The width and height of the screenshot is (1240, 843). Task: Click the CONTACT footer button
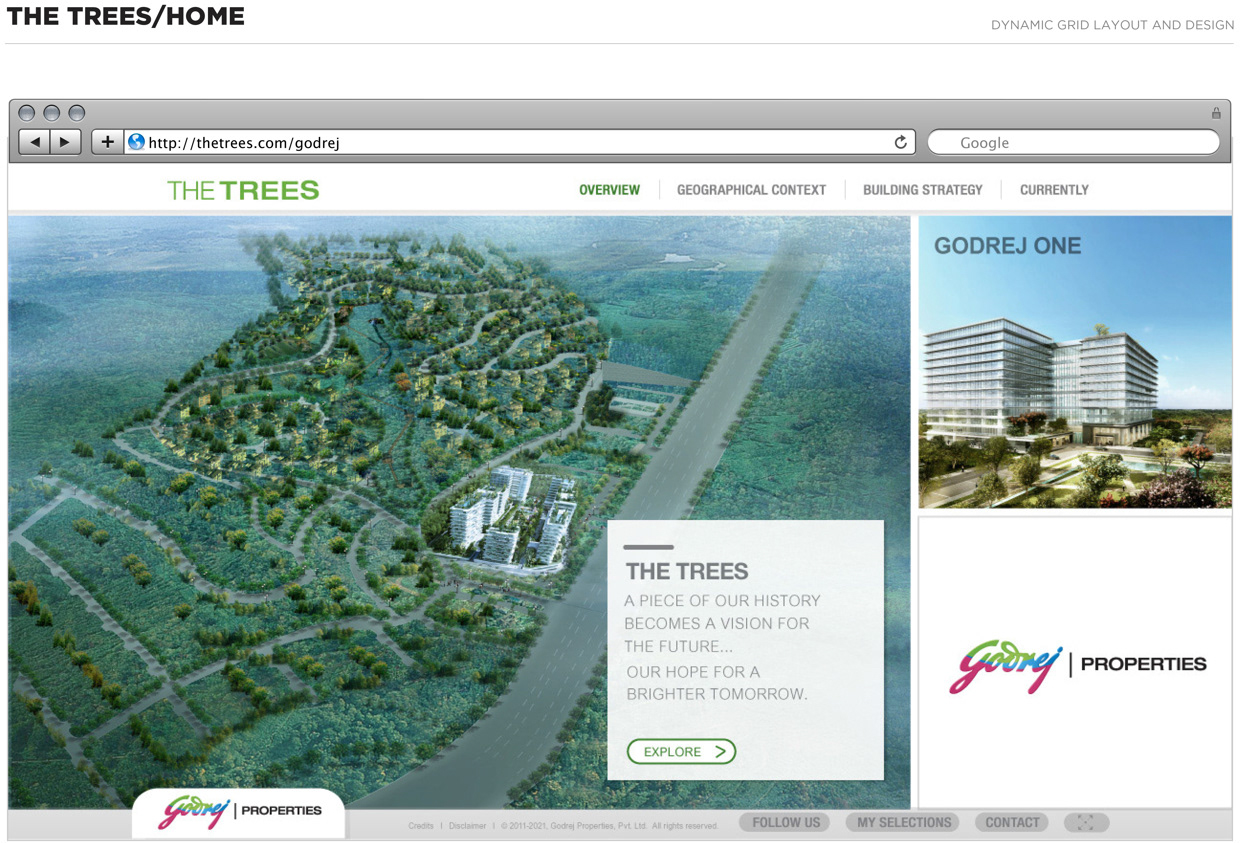point(1012,823)
